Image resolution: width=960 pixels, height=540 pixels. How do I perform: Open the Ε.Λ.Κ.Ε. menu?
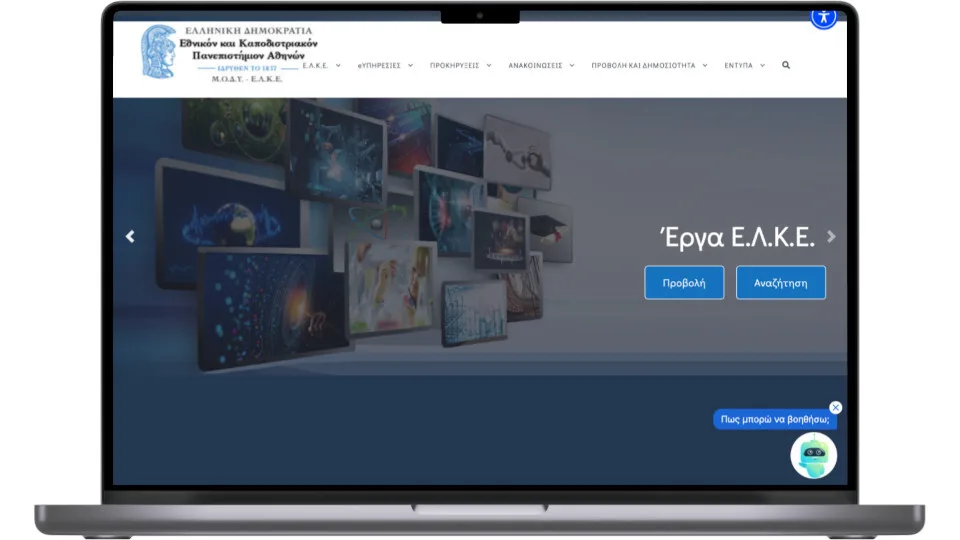tap(315, 66)
